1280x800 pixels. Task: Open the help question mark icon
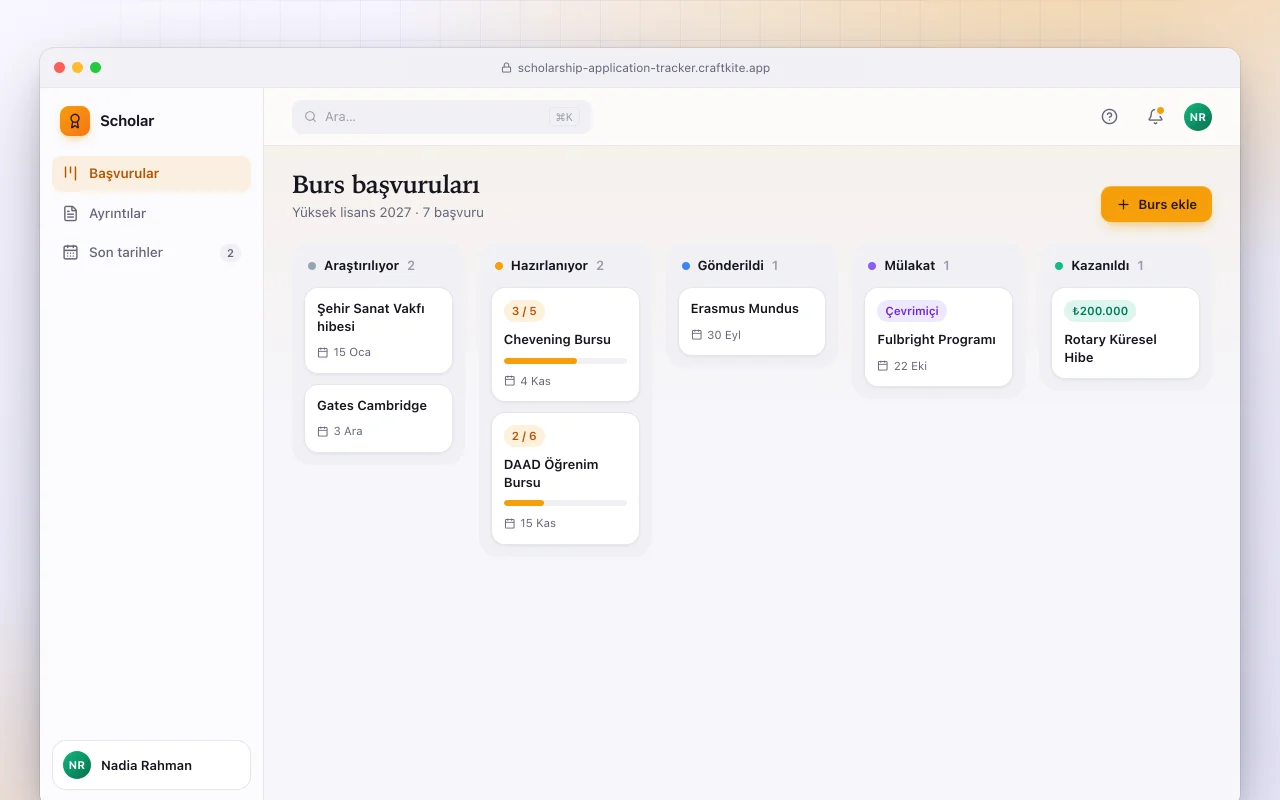click(x=1109, y=117)
